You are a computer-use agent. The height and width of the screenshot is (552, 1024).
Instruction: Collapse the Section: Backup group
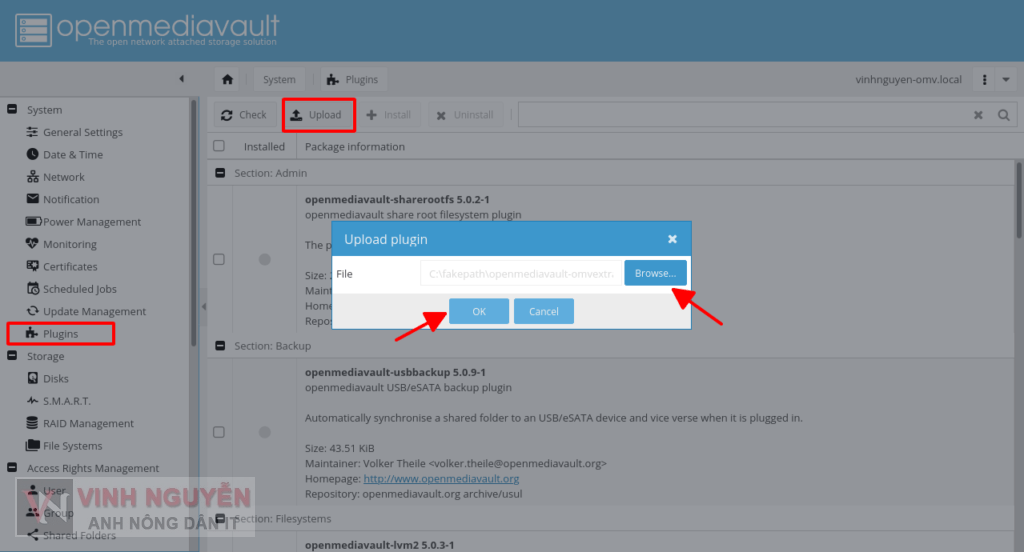(220, 346)
